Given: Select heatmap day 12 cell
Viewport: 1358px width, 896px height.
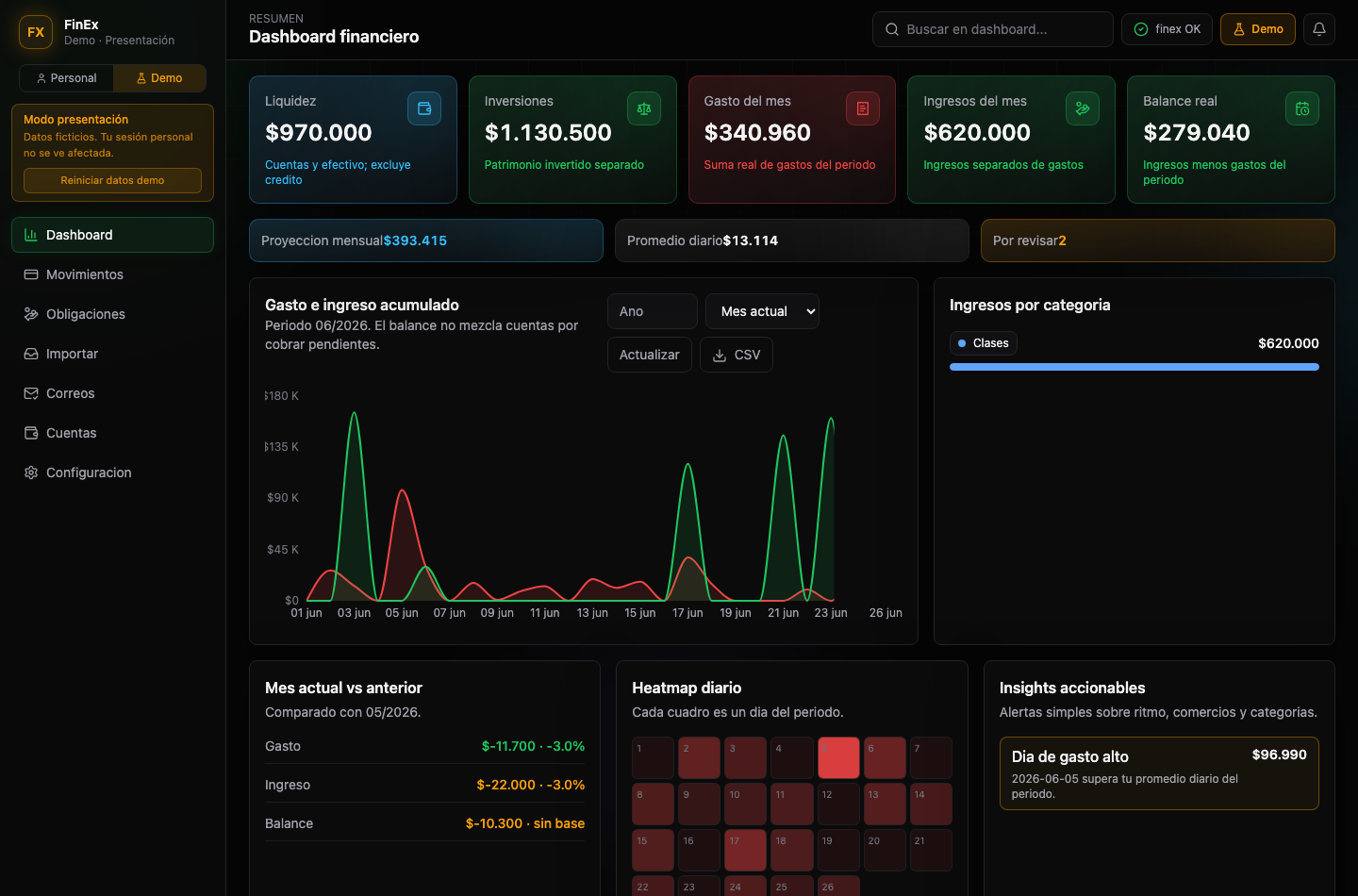Looking at the screenshot, I should pos(838,804).
